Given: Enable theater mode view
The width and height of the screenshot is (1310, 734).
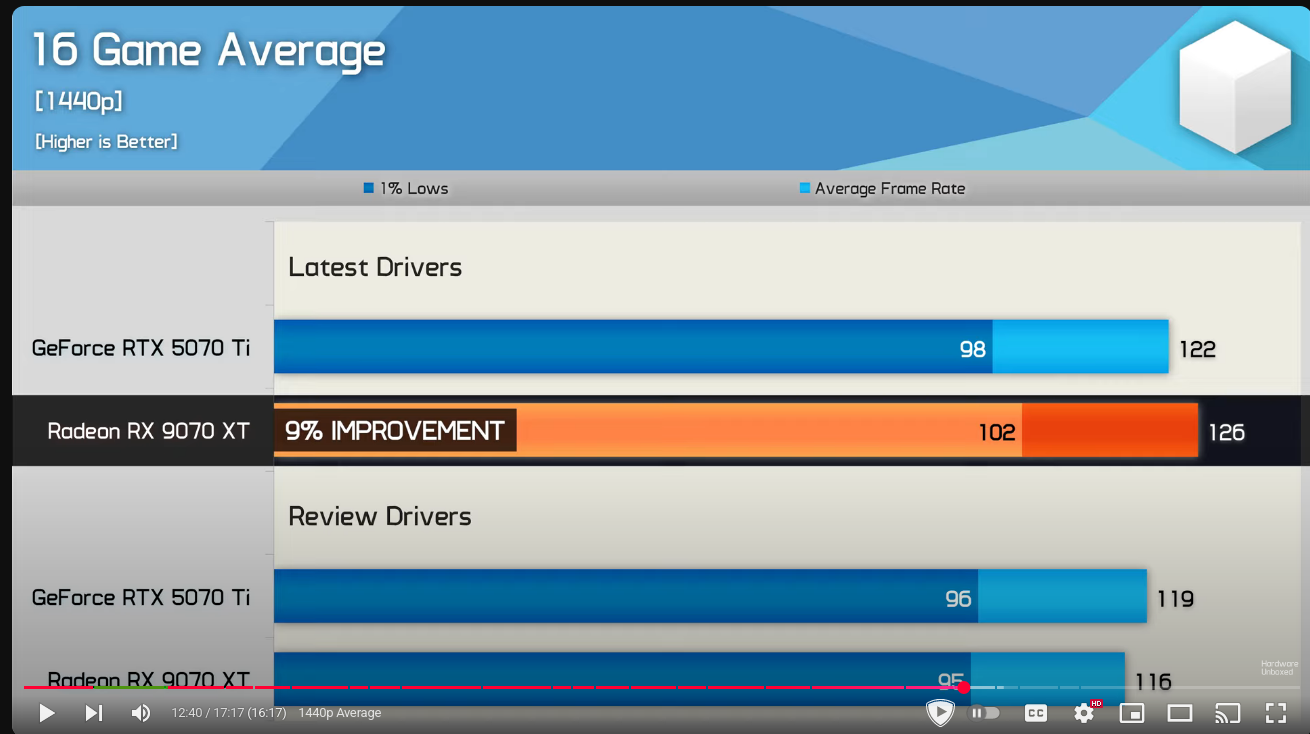Looking at the screenshot, I should [1180, 713].
